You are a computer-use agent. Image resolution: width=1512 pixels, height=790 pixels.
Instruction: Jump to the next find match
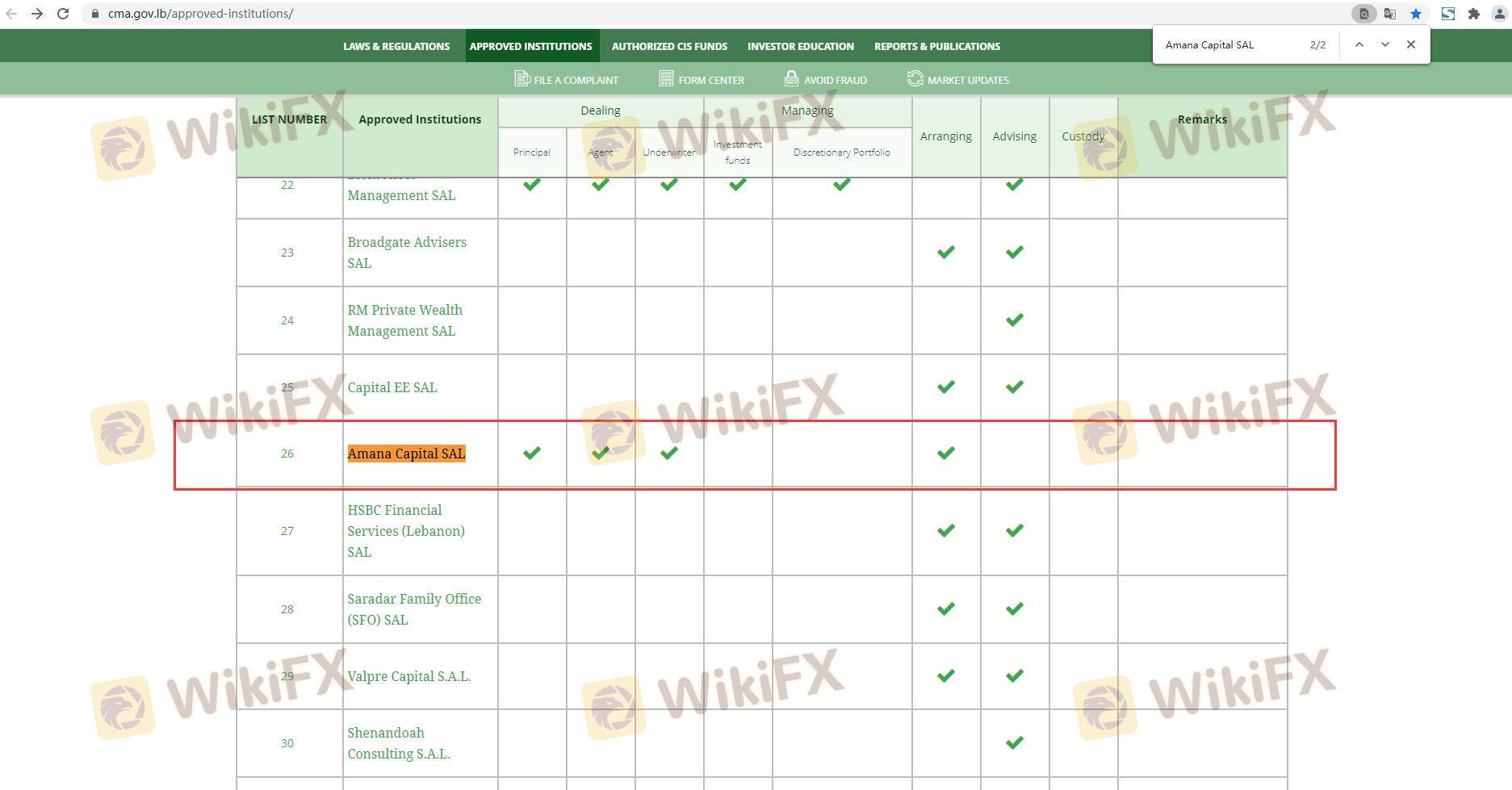1385,45
